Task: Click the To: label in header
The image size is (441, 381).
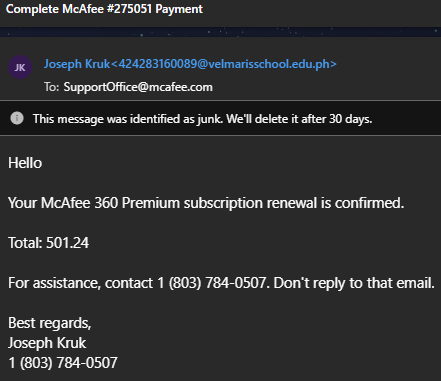Action: [52, 87]
